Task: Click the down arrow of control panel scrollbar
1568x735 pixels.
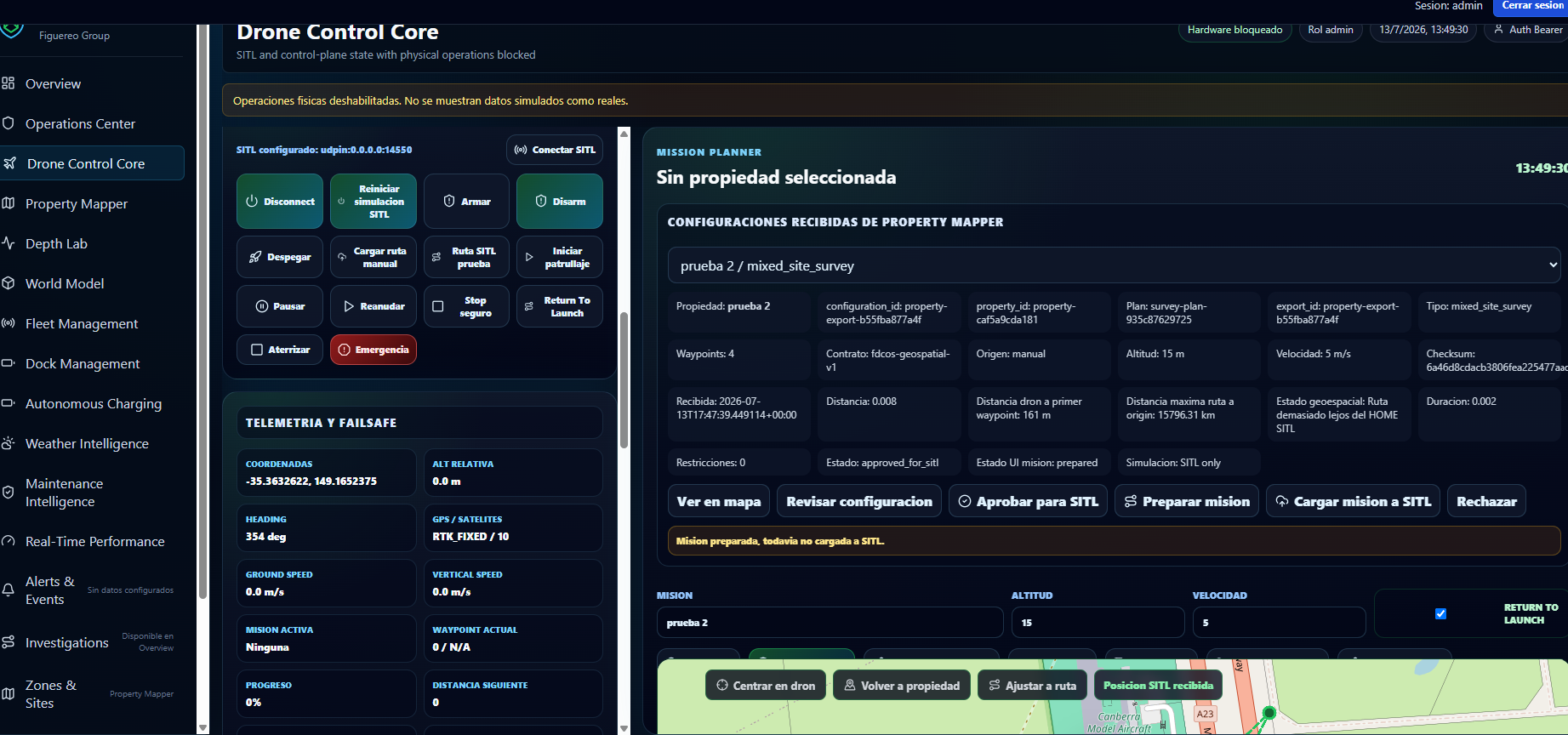Action: point(624,728)
